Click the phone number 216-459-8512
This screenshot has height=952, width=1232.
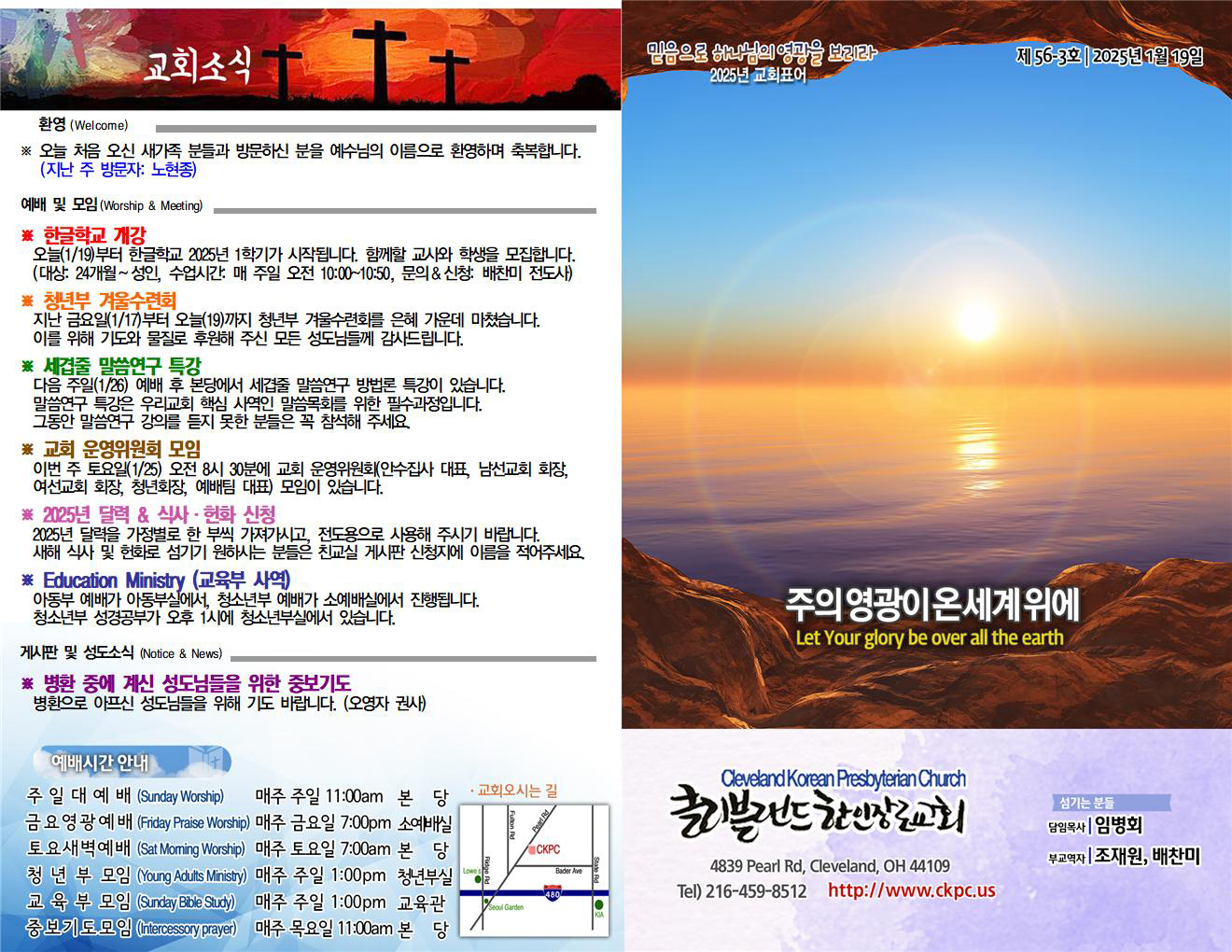755,891
